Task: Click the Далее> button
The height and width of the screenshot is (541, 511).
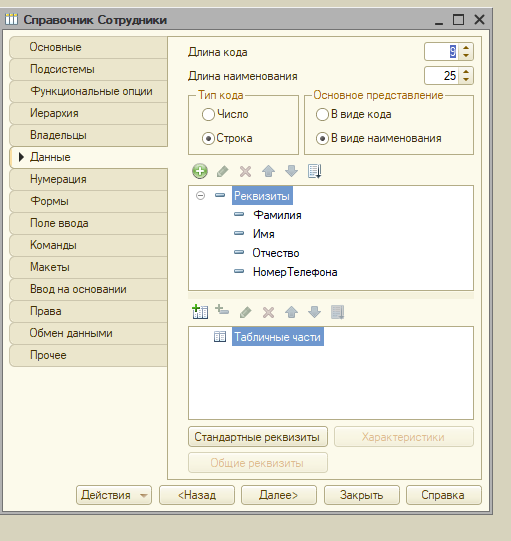Action: tap(279, 495)
